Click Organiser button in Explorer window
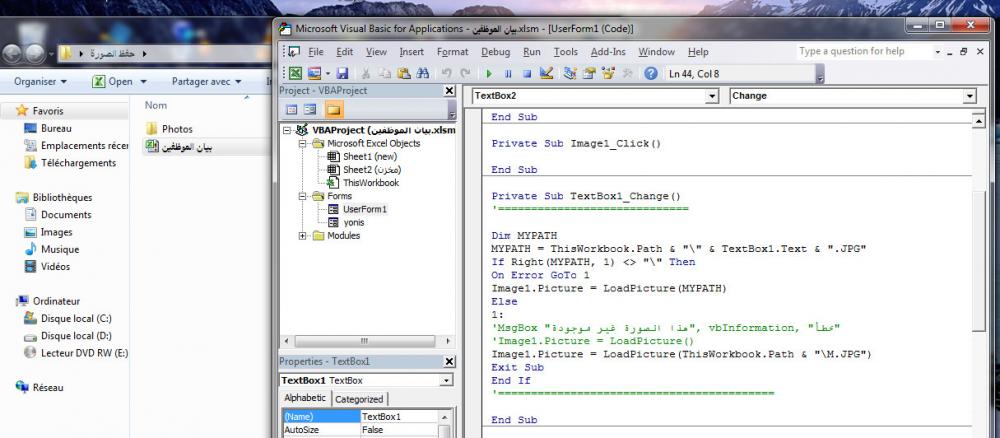This screenshot has width=1000, height=438. tap(41, 82)
